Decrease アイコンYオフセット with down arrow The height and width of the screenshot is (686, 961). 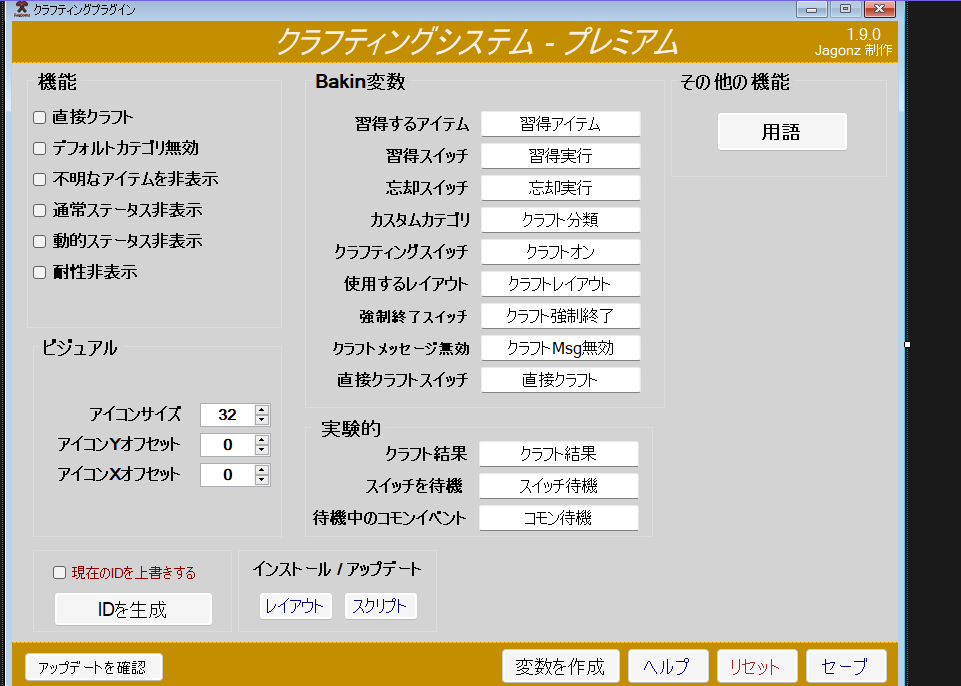261,449
